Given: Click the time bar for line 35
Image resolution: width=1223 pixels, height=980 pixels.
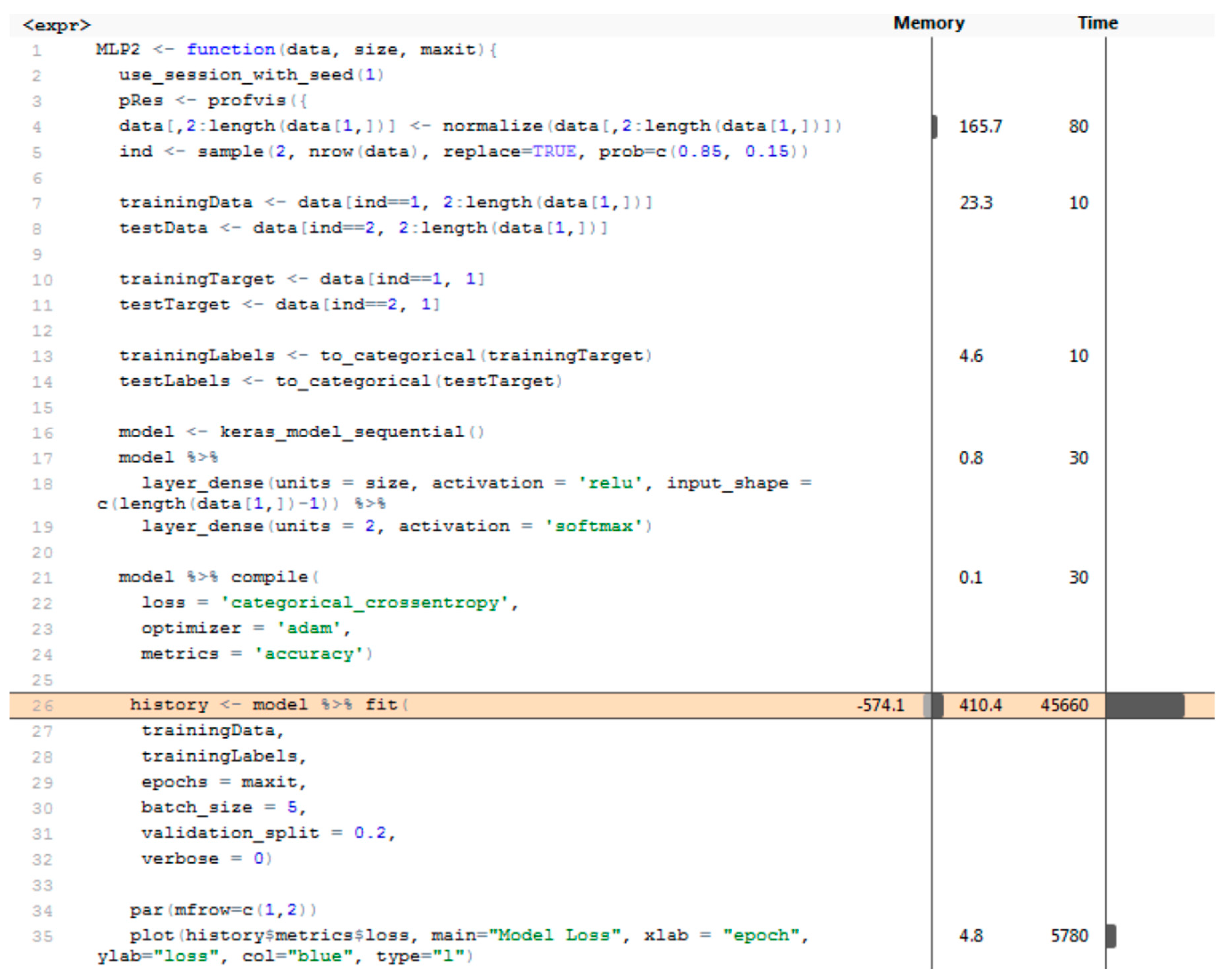Looking at the screenshot, I should [1111, 936].
